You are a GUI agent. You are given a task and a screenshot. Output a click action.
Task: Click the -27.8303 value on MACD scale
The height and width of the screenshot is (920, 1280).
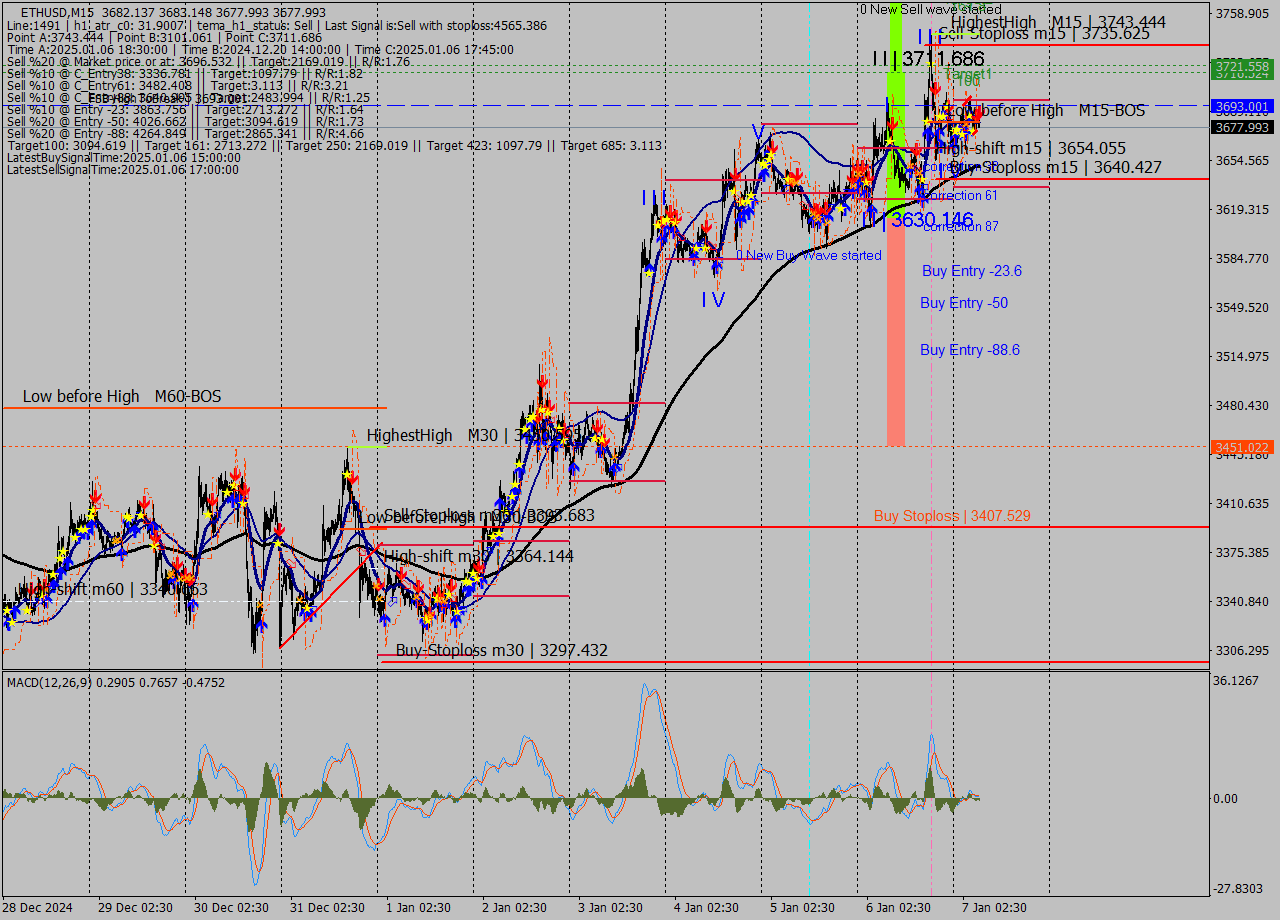[1237, 889]
